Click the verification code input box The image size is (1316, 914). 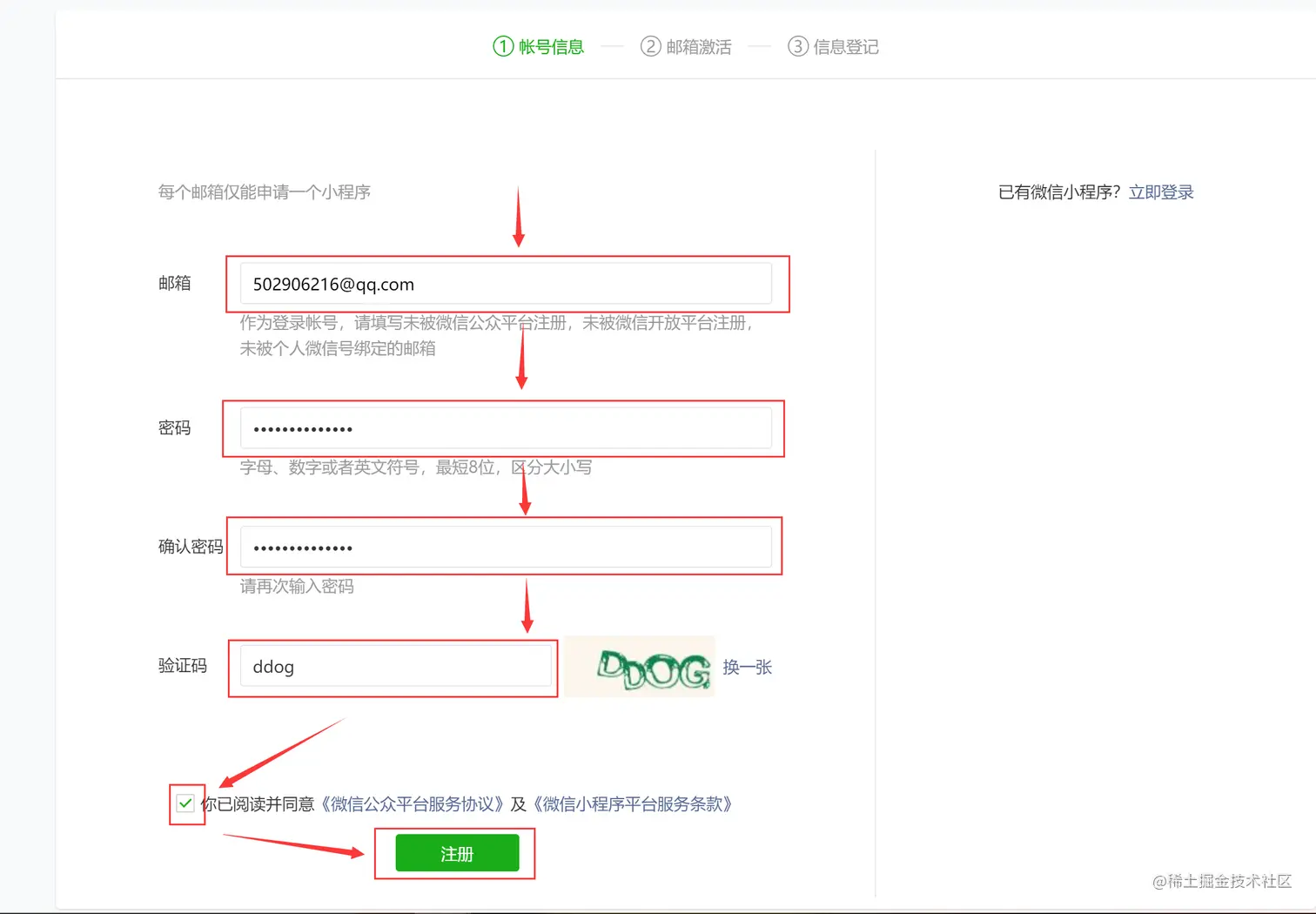395,666
